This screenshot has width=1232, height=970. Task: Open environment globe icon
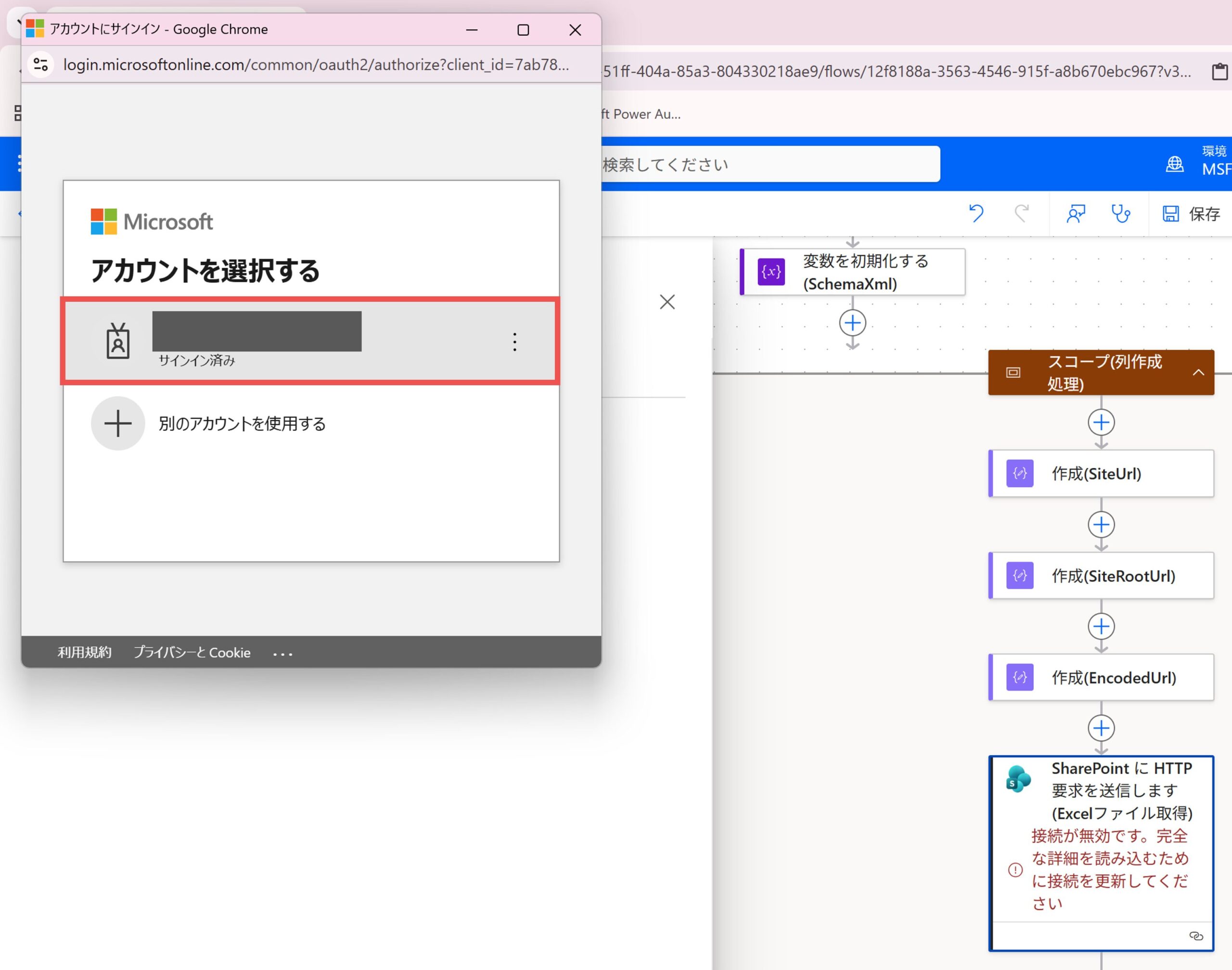click(1175, 164)
